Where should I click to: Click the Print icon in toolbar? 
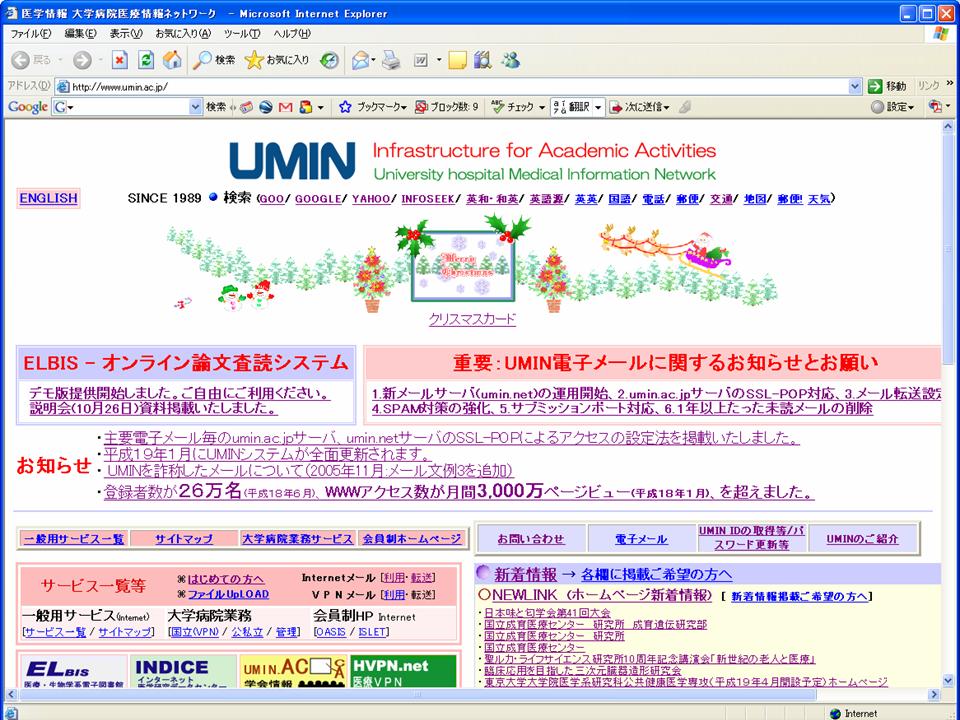coord(391,60)
